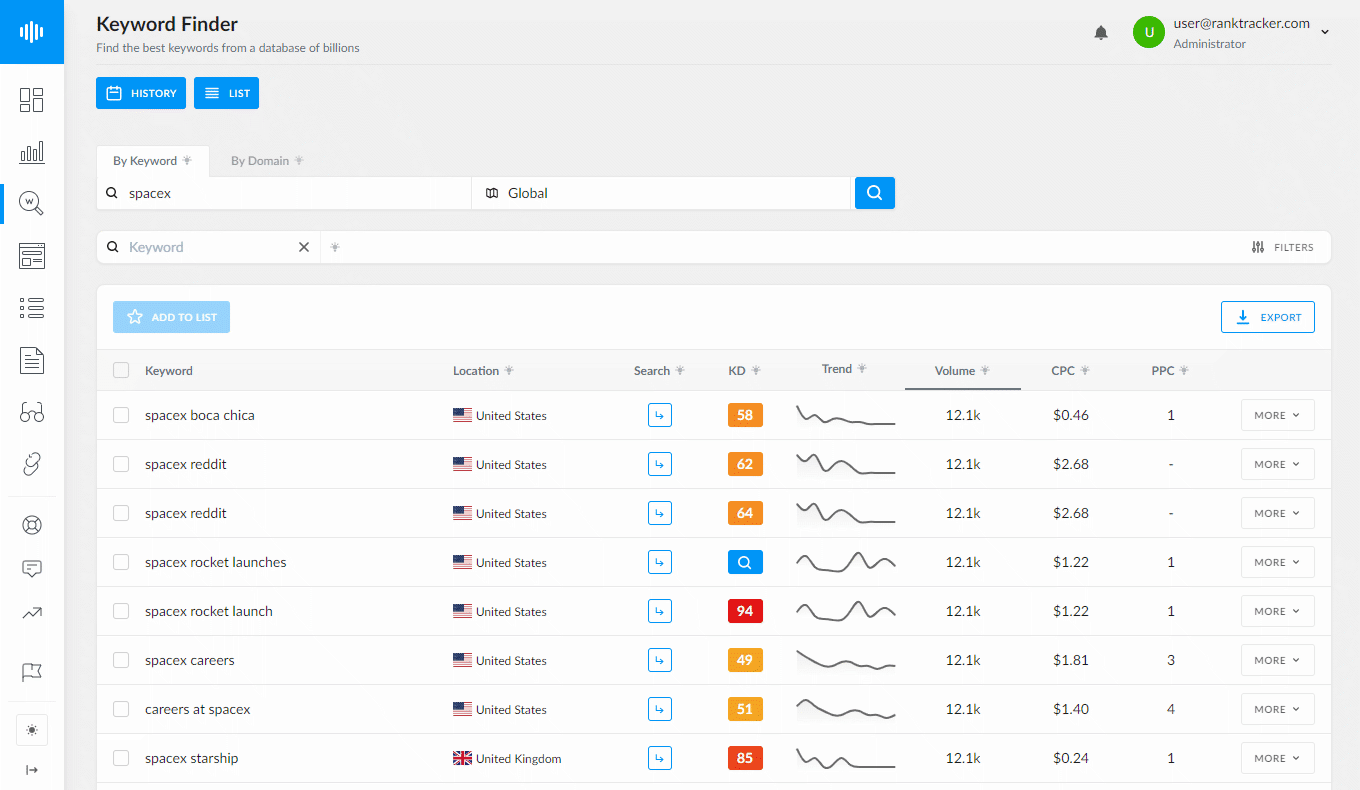
Task: Click the trending arrow growth icon in sidebar
Action: (x=32, y=613)
